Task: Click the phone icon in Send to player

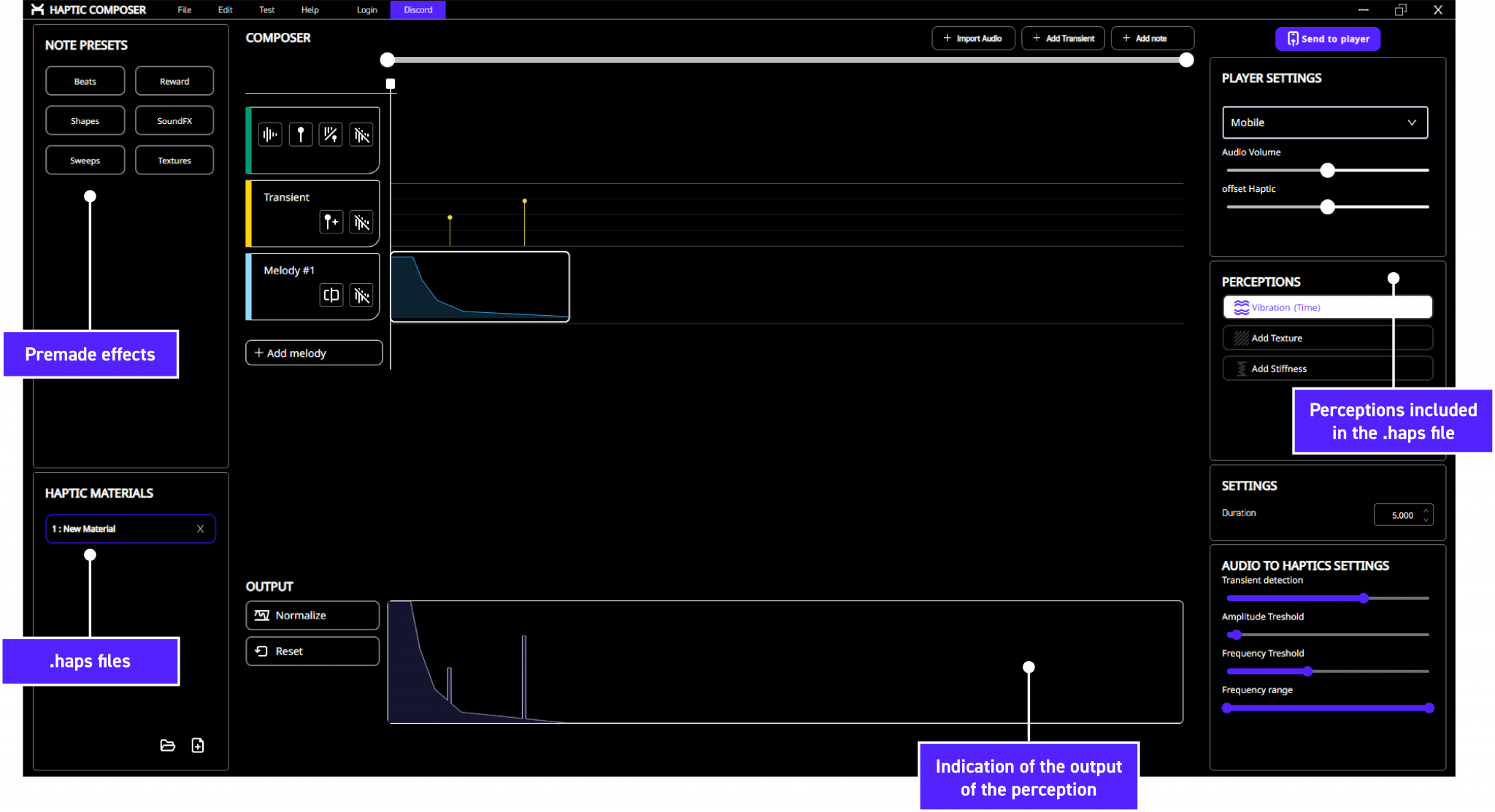Action: (x=1293, y=39)
